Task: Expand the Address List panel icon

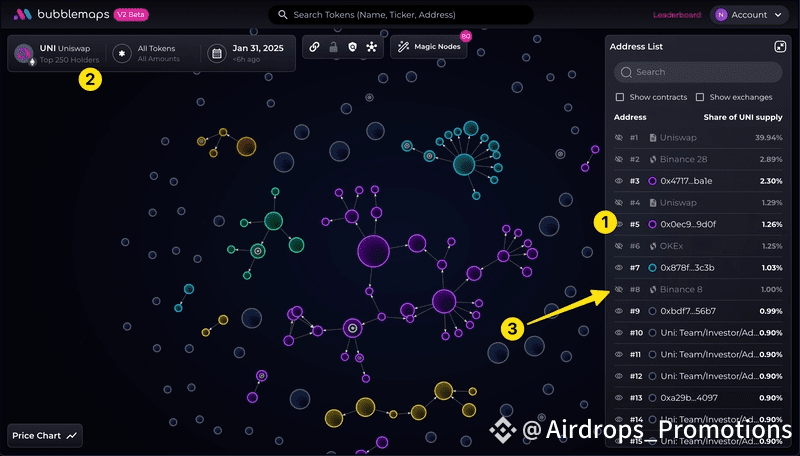Action: click(780, 46)
